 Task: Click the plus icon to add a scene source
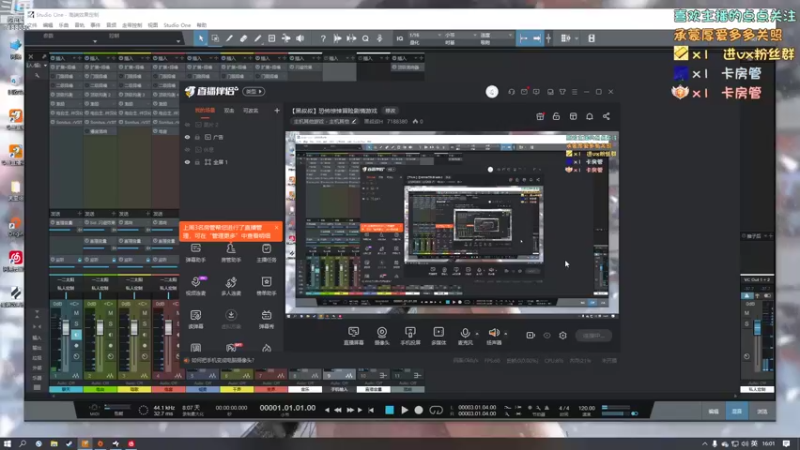point(277,110)
